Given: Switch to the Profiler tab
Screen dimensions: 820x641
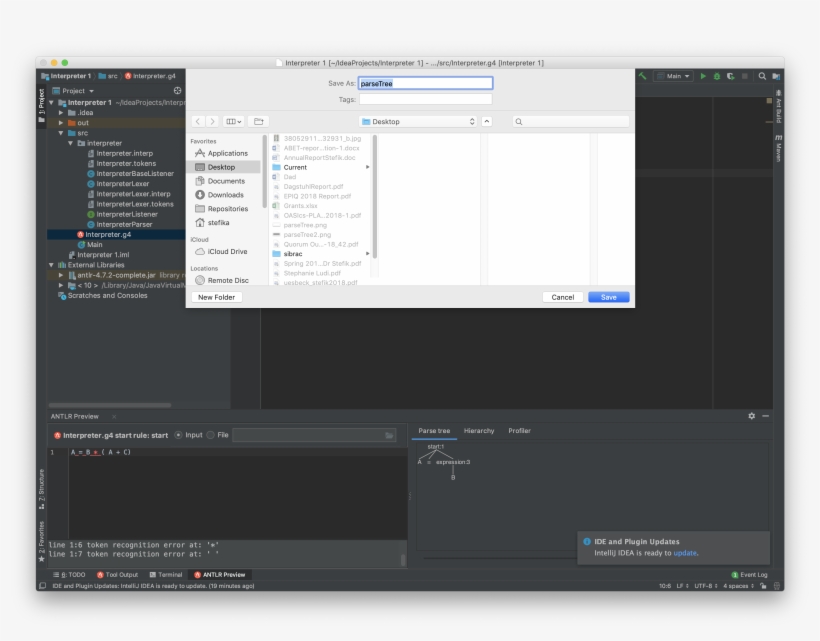Looking at the screenshot, I should pyautogui.click(x=520, y=430).
